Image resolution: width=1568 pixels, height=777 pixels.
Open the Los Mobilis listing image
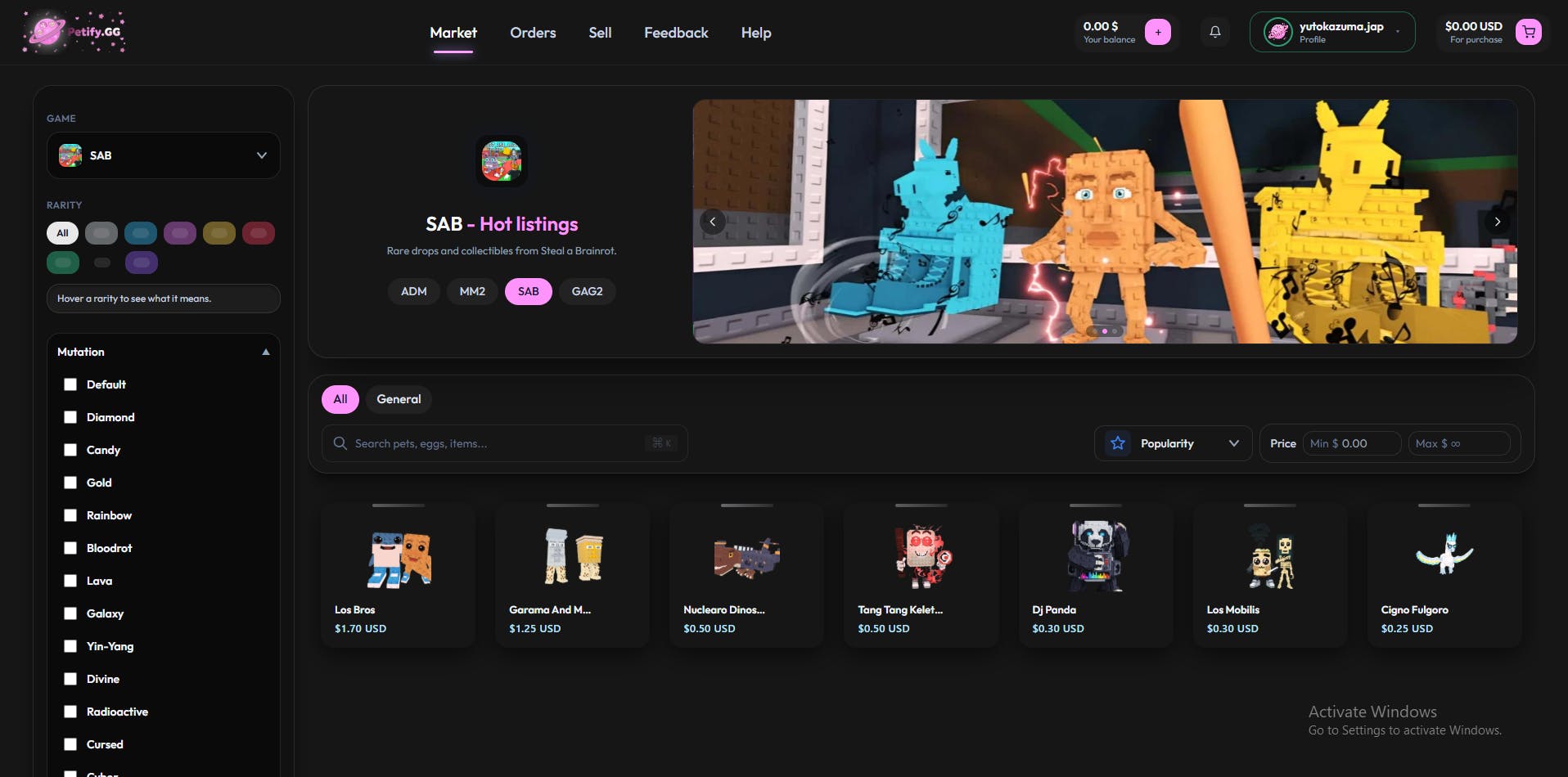[x=1270, y=557]
